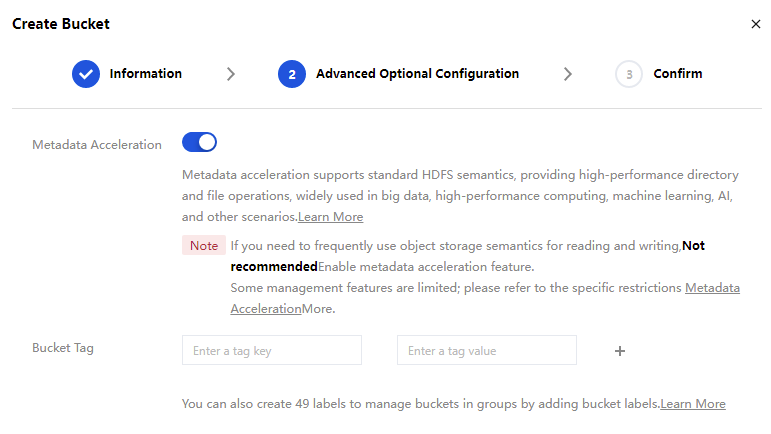Click chevron arrow after Information step
This screenshot has height=434, width=771.
[231, 74]
